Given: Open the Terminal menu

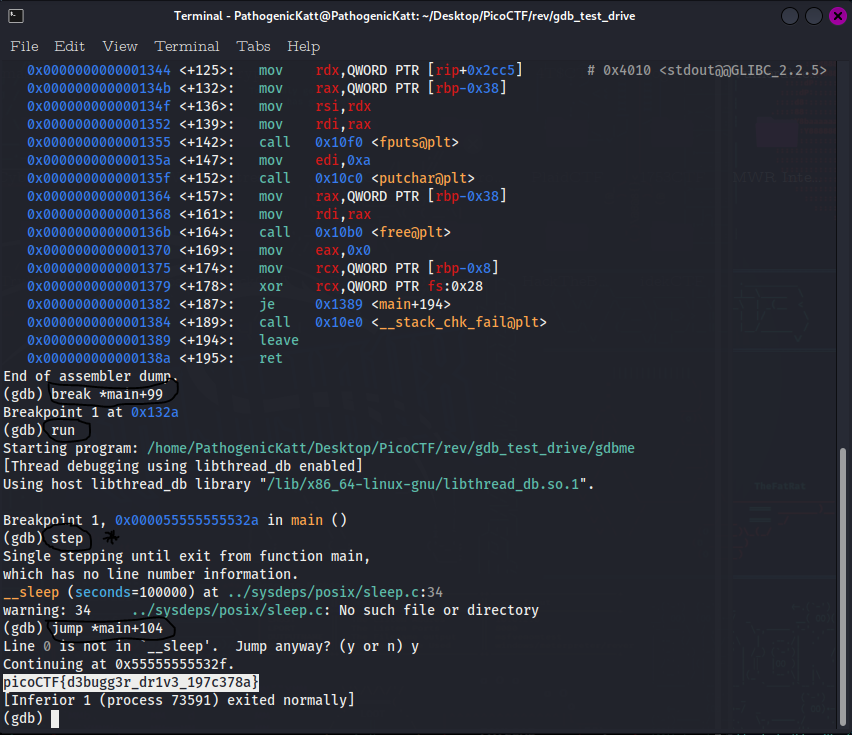Looking at the screenshot, I should (187, 46).
